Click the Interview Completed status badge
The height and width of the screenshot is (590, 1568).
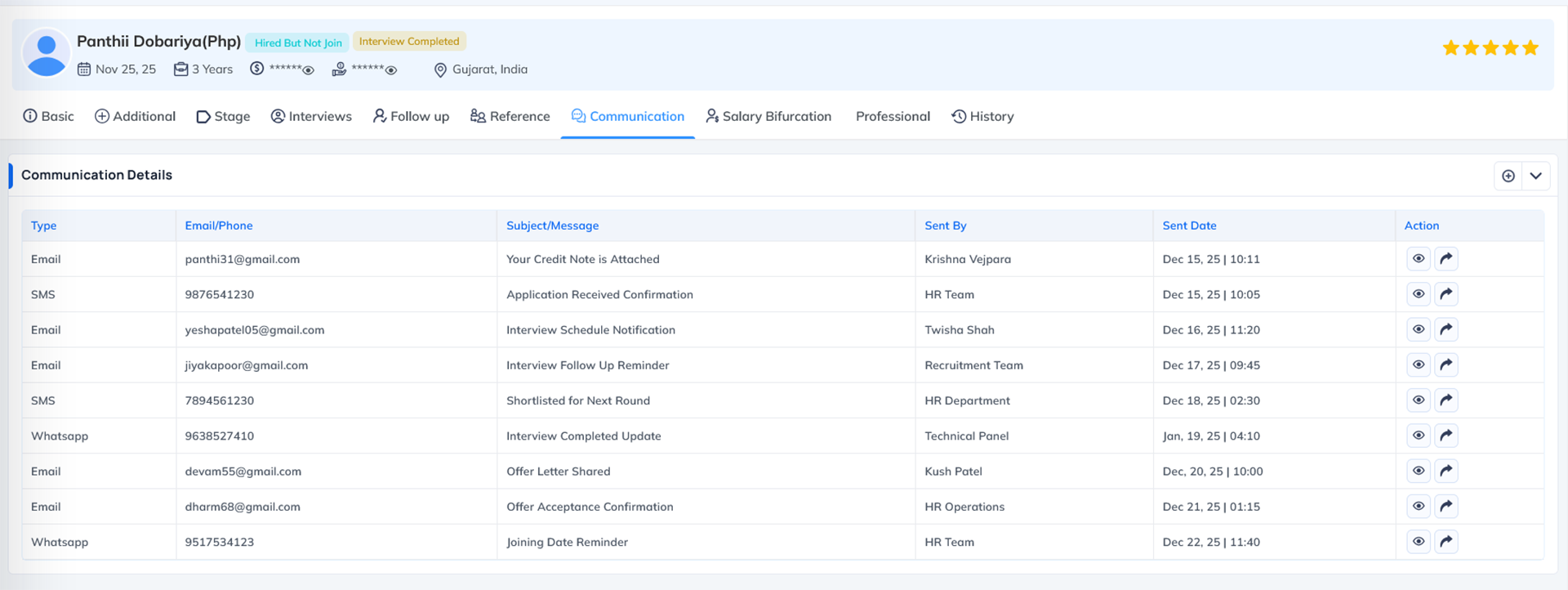coord(409,42)
